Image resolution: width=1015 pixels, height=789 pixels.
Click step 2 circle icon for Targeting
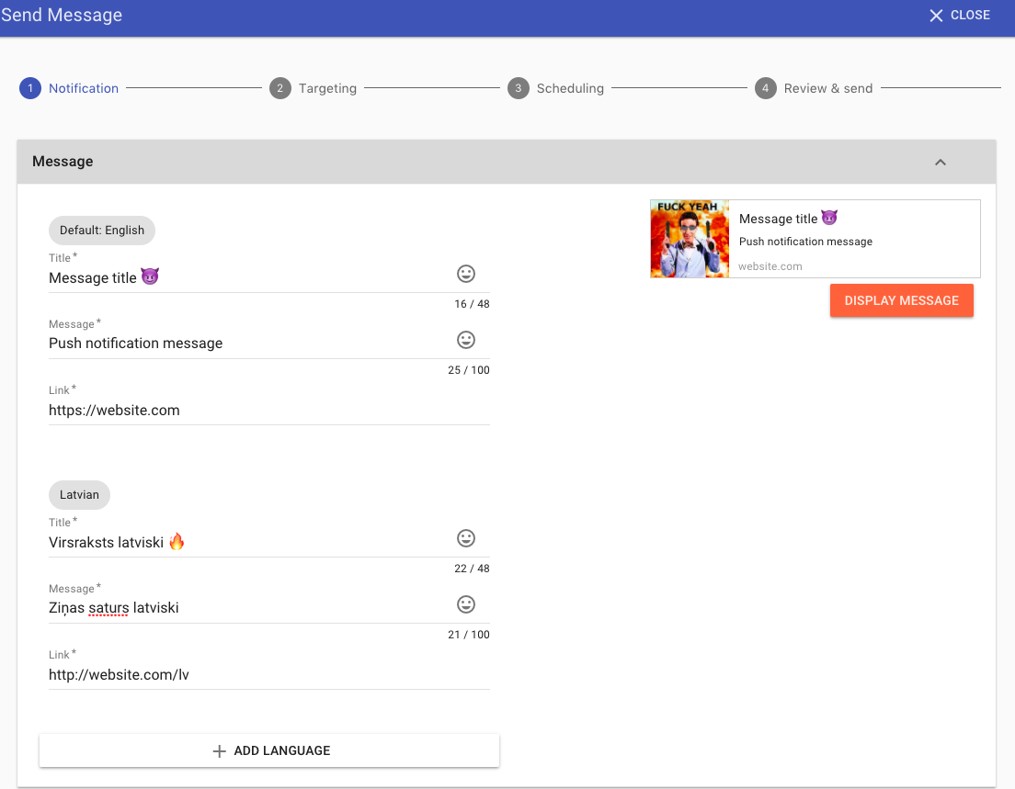280,88
